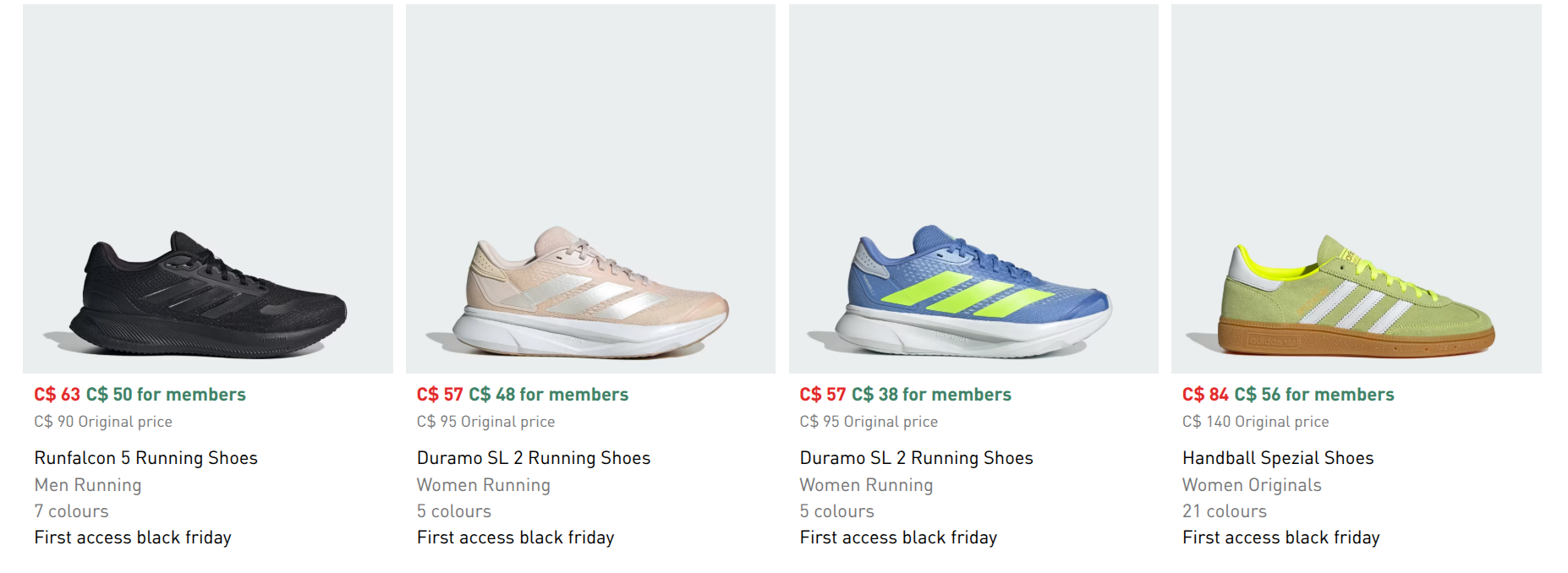View 7 colours for Runfalcon 5
Viewport: 1568px width, 573px height.
click(70, 510)
